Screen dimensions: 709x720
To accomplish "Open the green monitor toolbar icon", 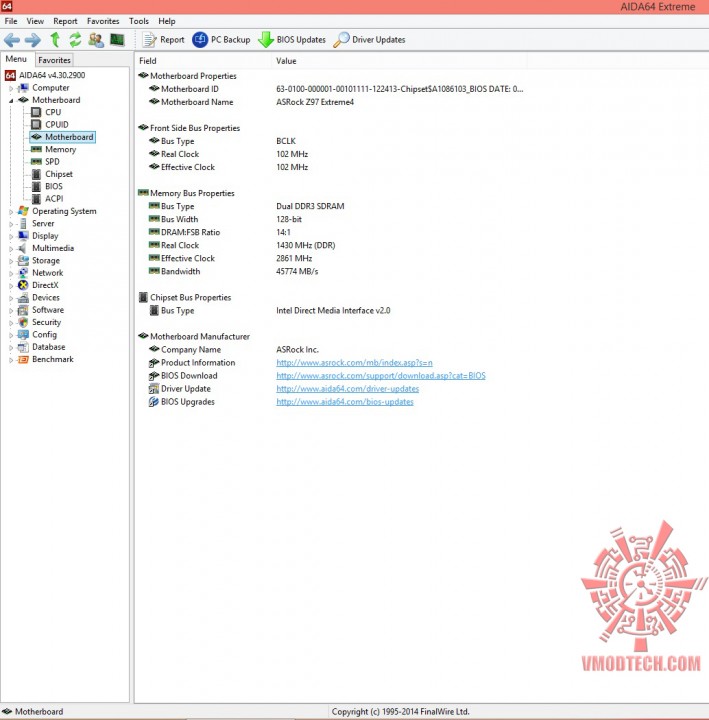I will [x=117, y=40].
